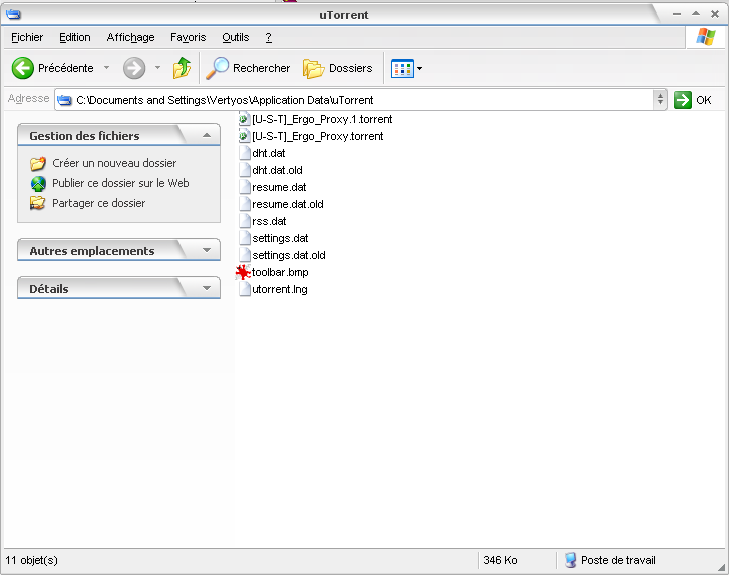Click the view mode (Affichage) icon
Viewport: 729px width, 575px height.
coord(402,68)
